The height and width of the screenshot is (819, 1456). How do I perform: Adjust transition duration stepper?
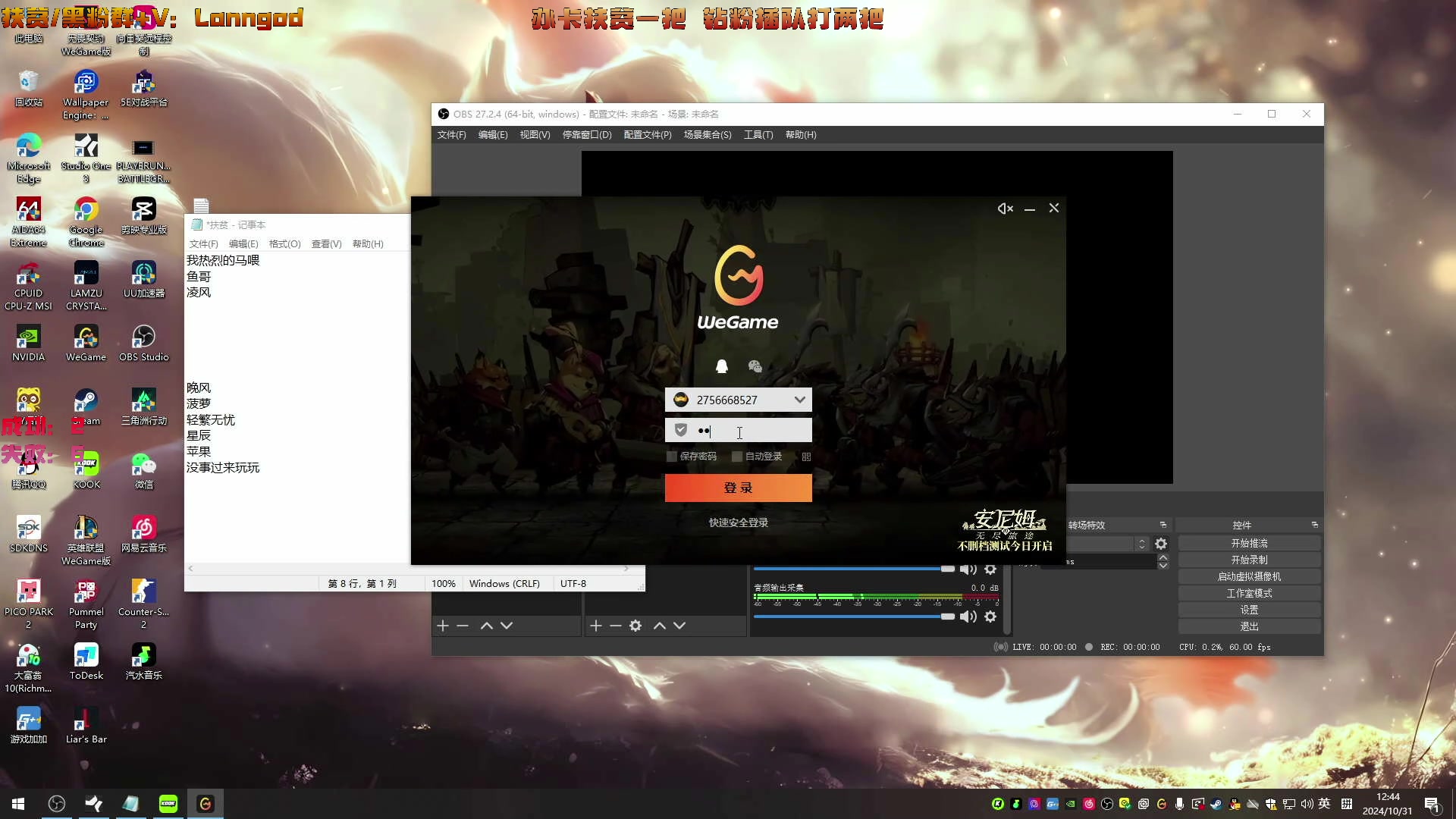click(1163, 562)
